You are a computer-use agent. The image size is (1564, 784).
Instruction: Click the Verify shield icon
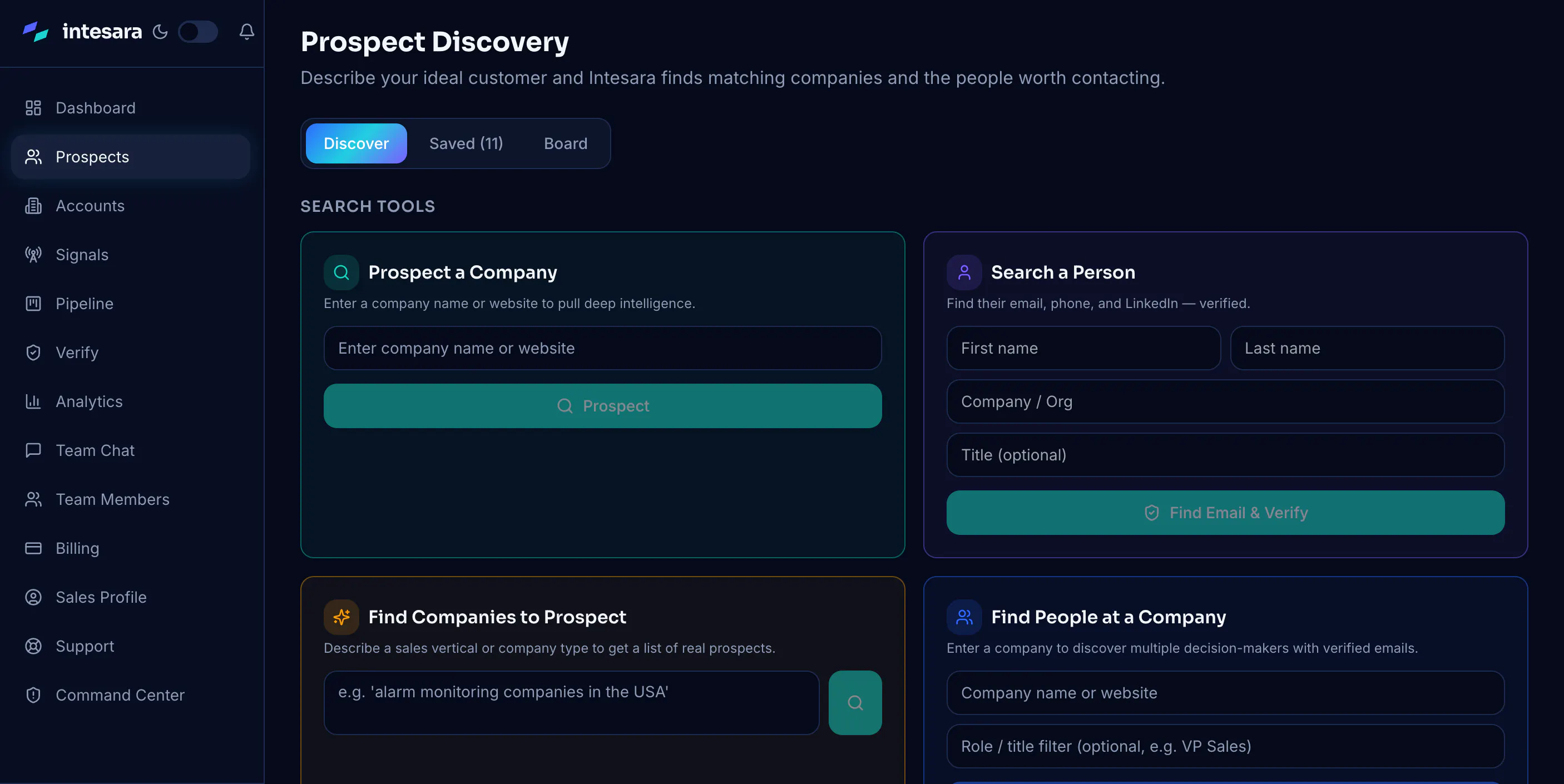[33, 353]
